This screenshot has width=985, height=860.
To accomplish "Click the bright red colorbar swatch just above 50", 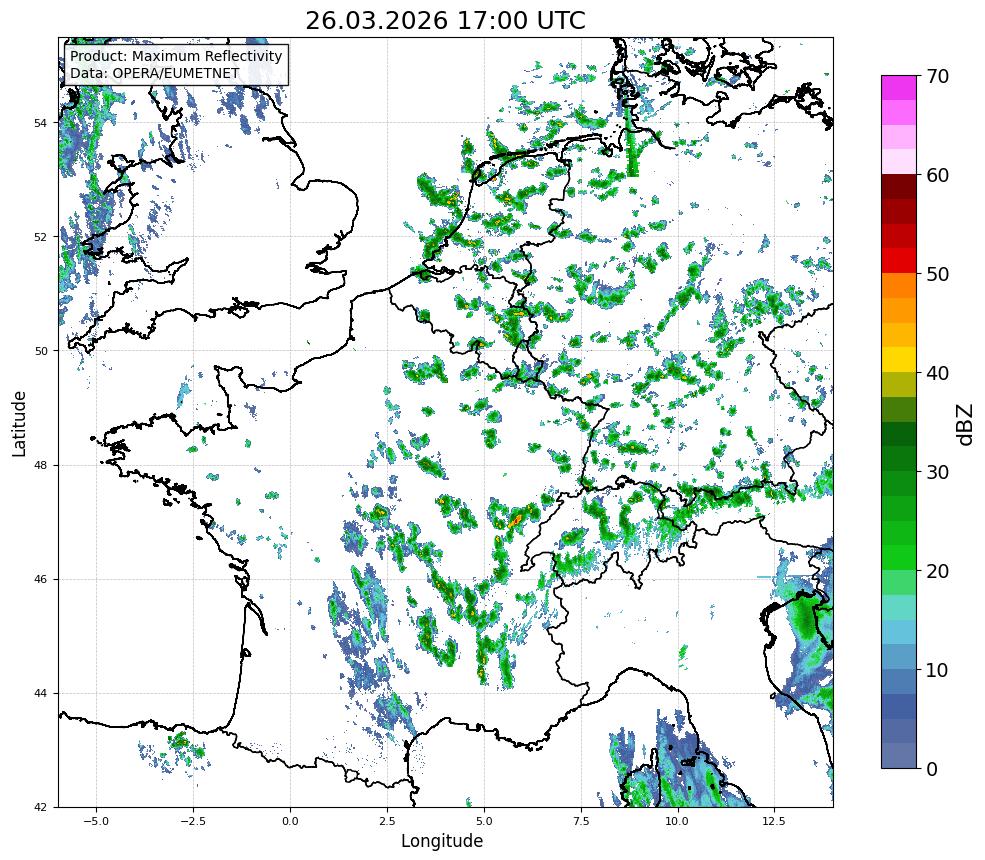I will (x=899, y=261).
